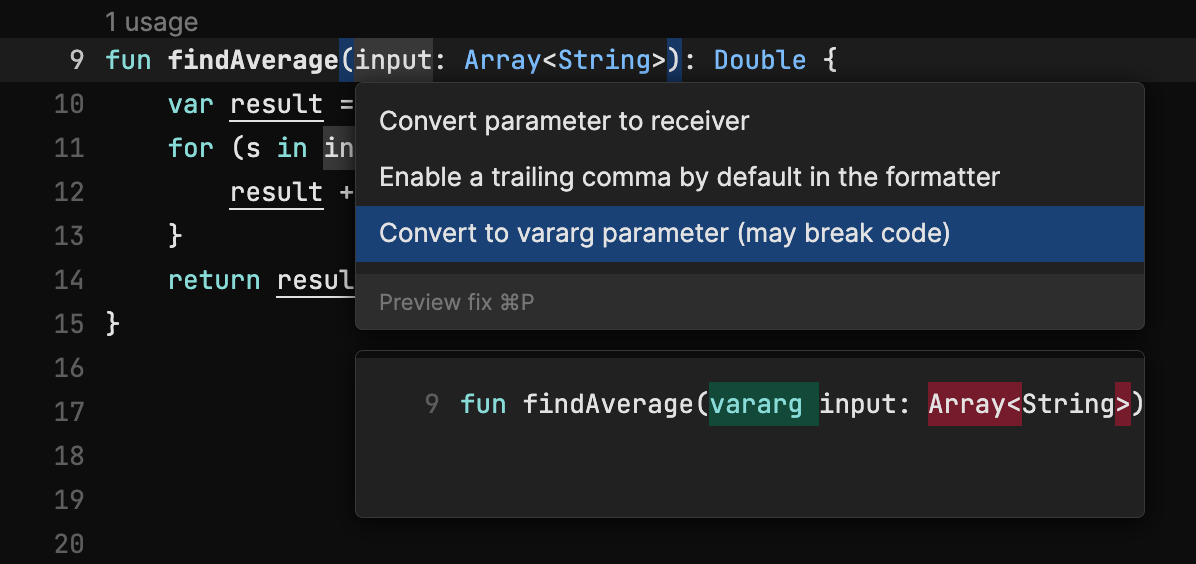Click the findAverage function name
Image resolution: width=1196 pixels, height=564 pixels.
click(253, 60)
